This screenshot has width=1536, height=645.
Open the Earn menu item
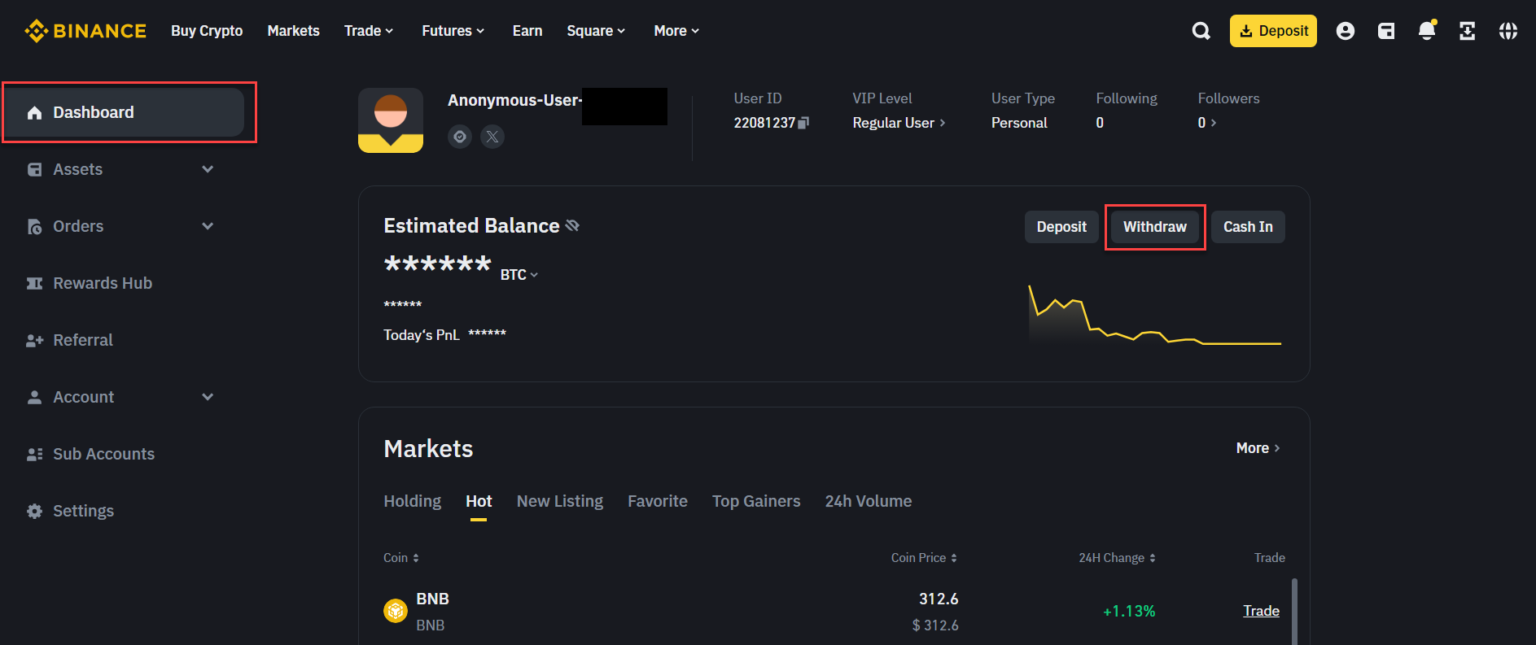(527, 30)
